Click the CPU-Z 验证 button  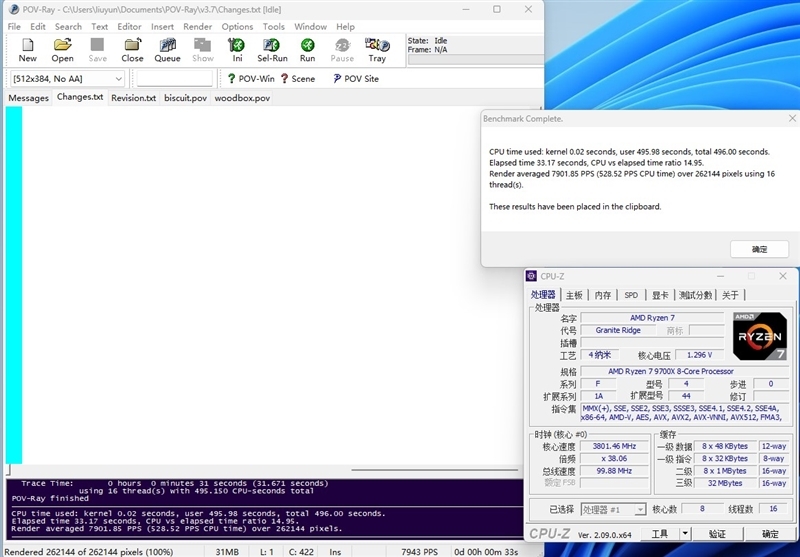pyautogui.click(x=717, y=534)
